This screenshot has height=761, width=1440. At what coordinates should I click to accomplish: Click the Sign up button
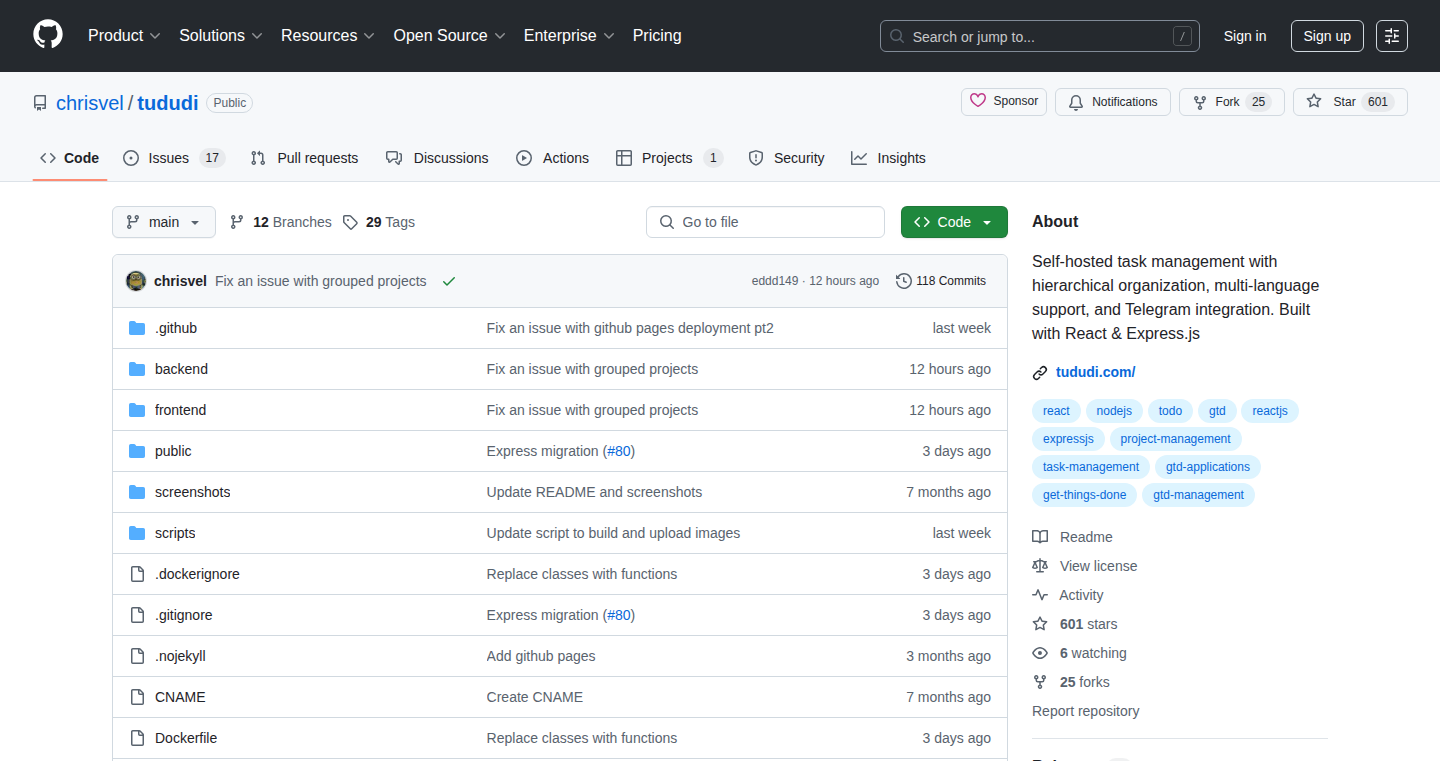(1327, 36)
